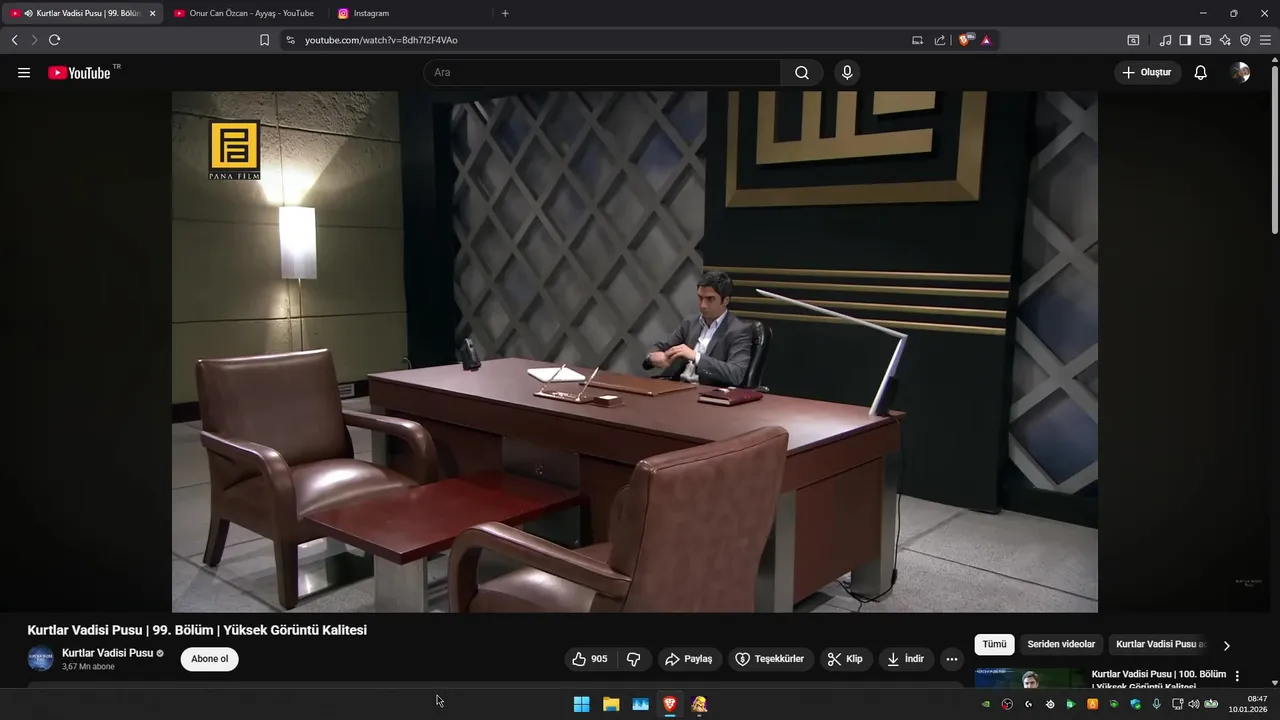Click the address bar URL
The height and width of the screenshot is (720, 1280).
[381, 40]
